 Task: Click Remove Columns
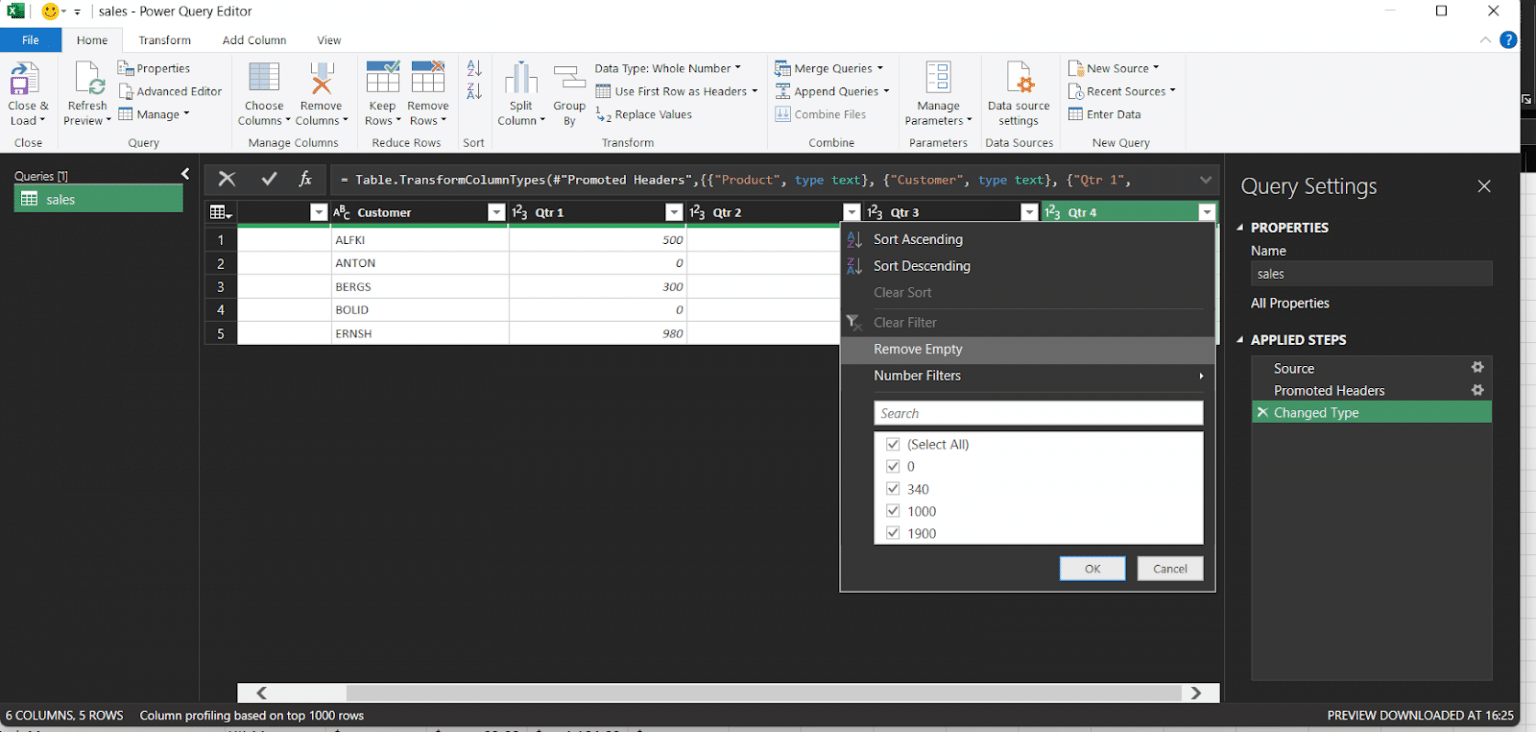[321, 90]
